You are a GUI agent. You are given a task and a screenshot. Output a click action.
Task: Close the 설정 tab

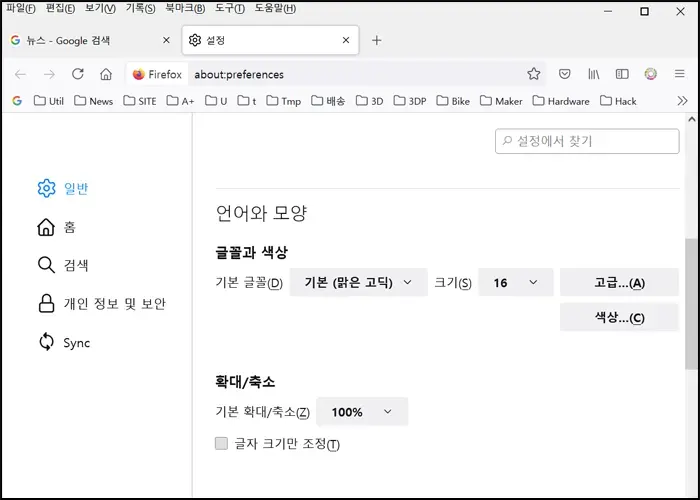point(346,40)
